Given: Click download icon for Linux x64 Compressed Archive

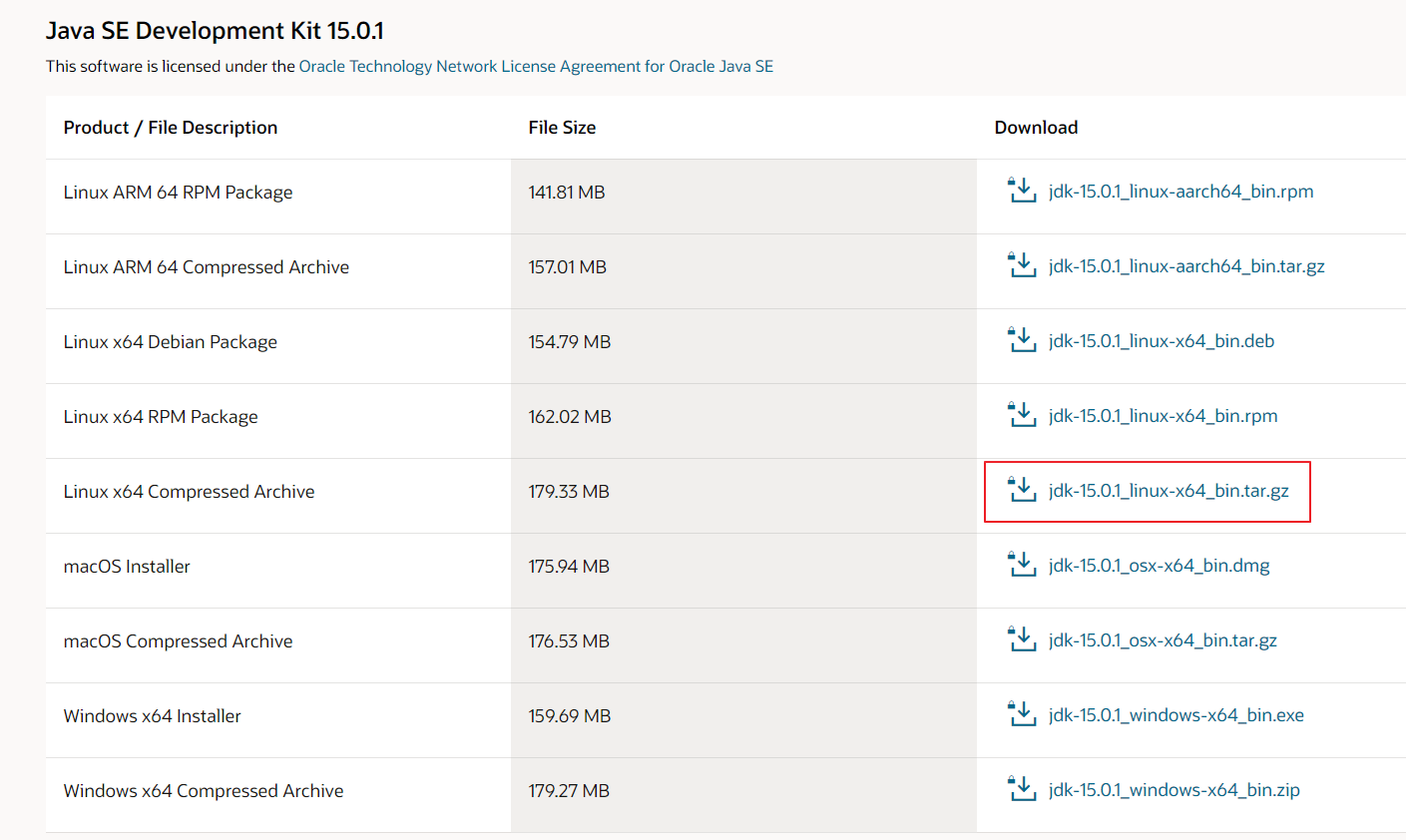Looking at the screenshot, I should pyautogui.click(x=1022, y=490).
